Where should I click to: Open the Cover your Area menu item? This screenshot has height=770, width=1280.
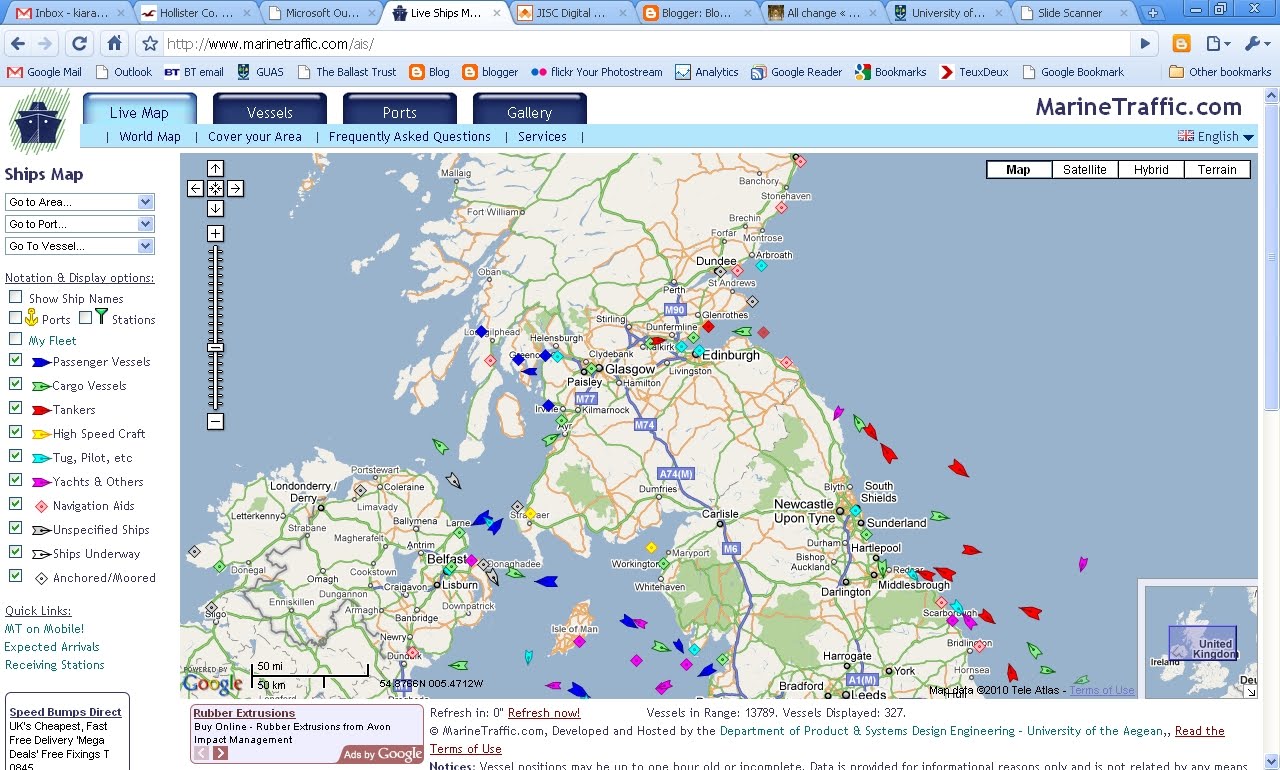[x=255, y=136]
